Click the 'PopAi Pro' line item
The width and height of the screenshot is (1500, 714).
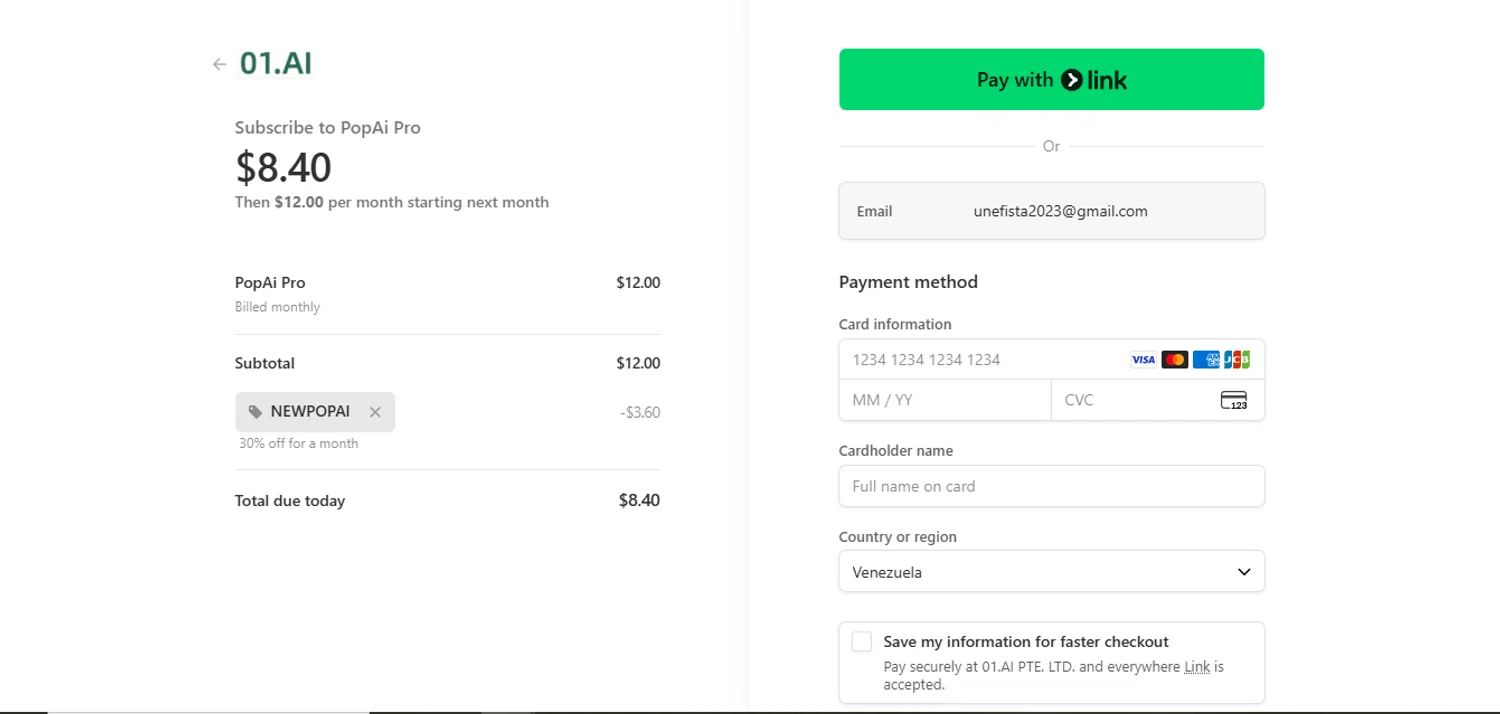(x=270, y=283)
